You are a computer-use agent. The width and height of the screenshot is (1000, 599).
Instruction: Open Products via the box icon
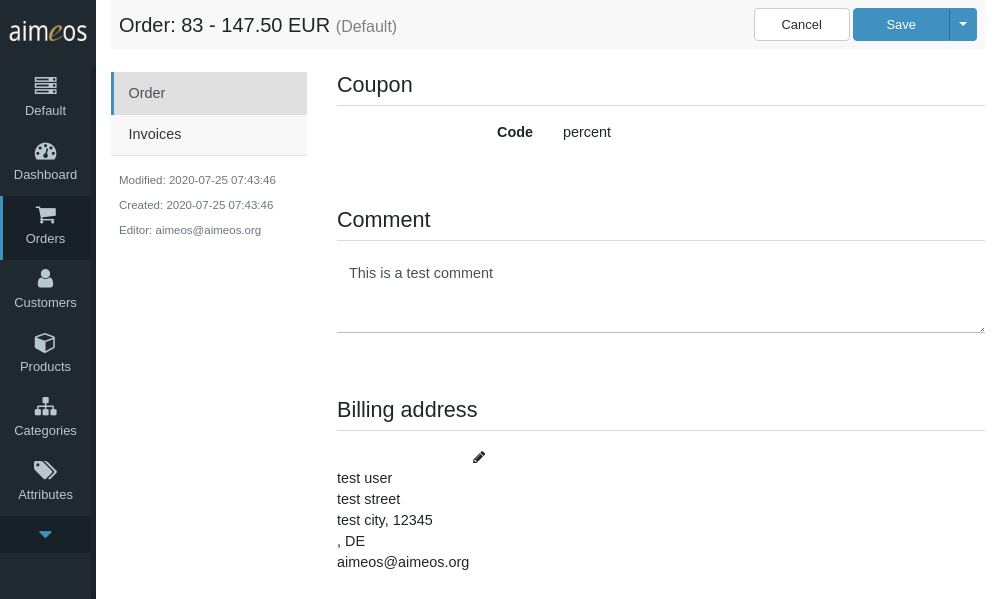pos(45,343)
